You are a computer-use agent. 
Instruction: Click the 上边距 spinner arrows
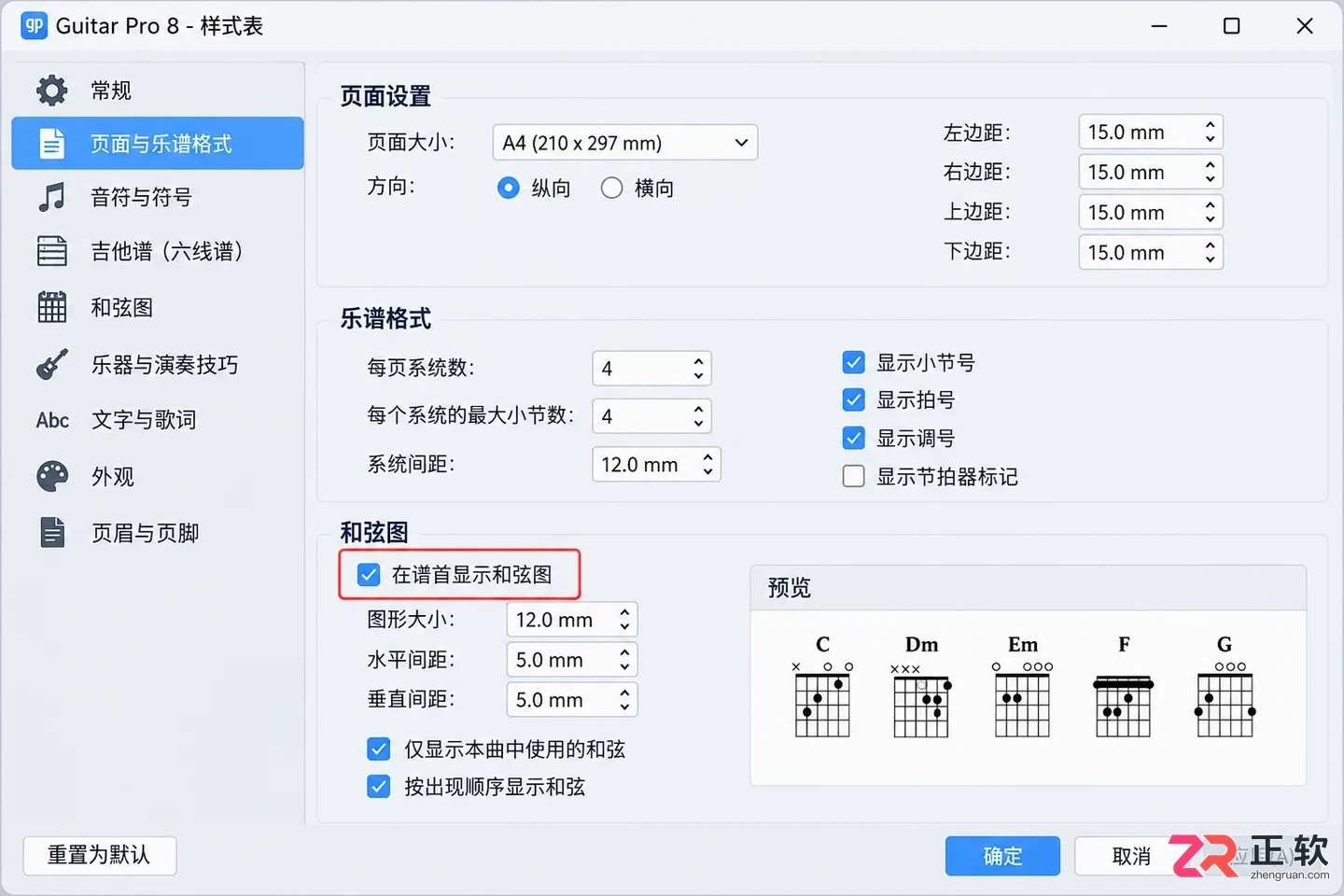pos(1210,212)
